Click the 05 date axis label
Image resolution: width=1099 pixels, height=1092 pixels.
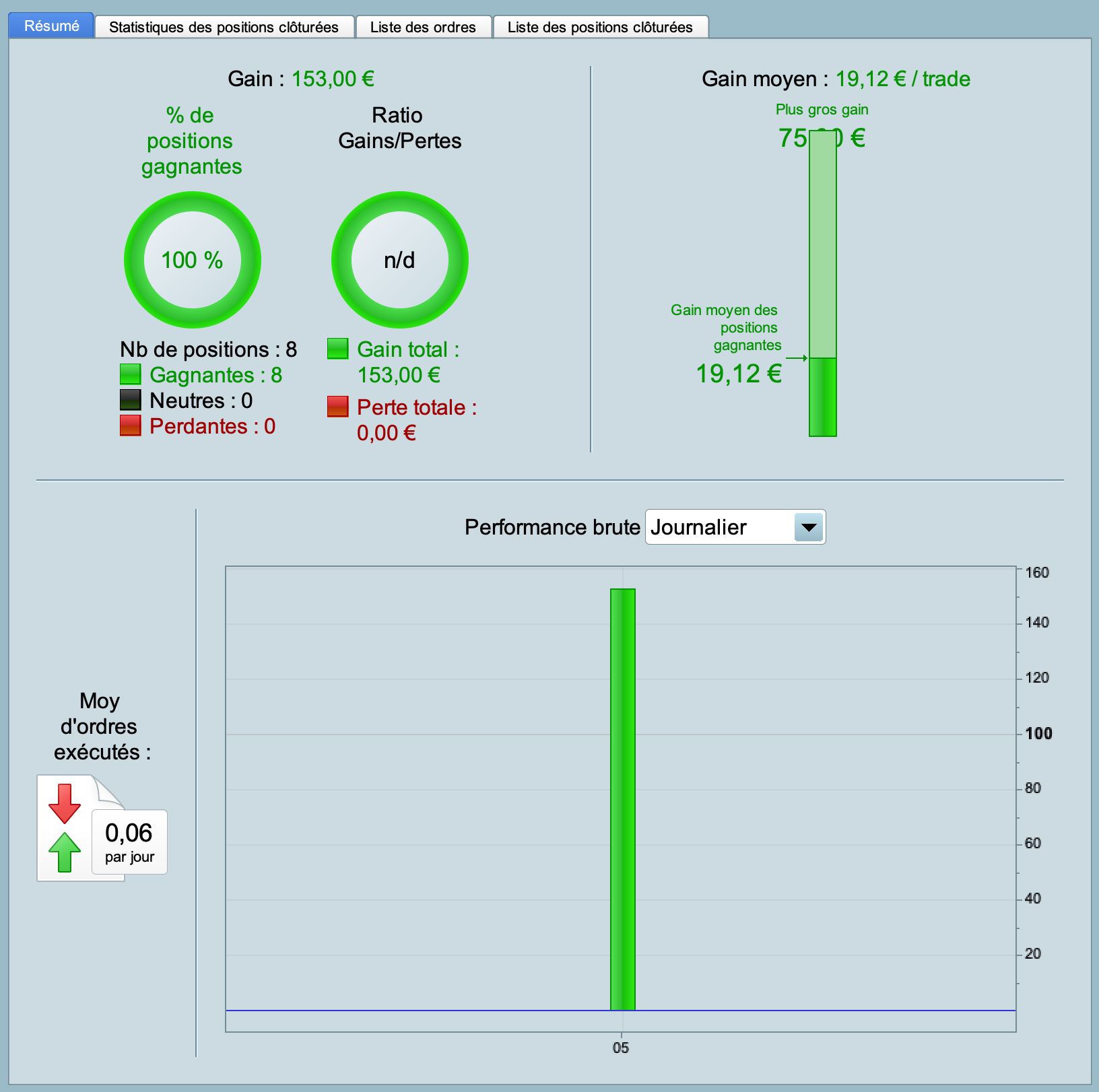pos(621,1048)
